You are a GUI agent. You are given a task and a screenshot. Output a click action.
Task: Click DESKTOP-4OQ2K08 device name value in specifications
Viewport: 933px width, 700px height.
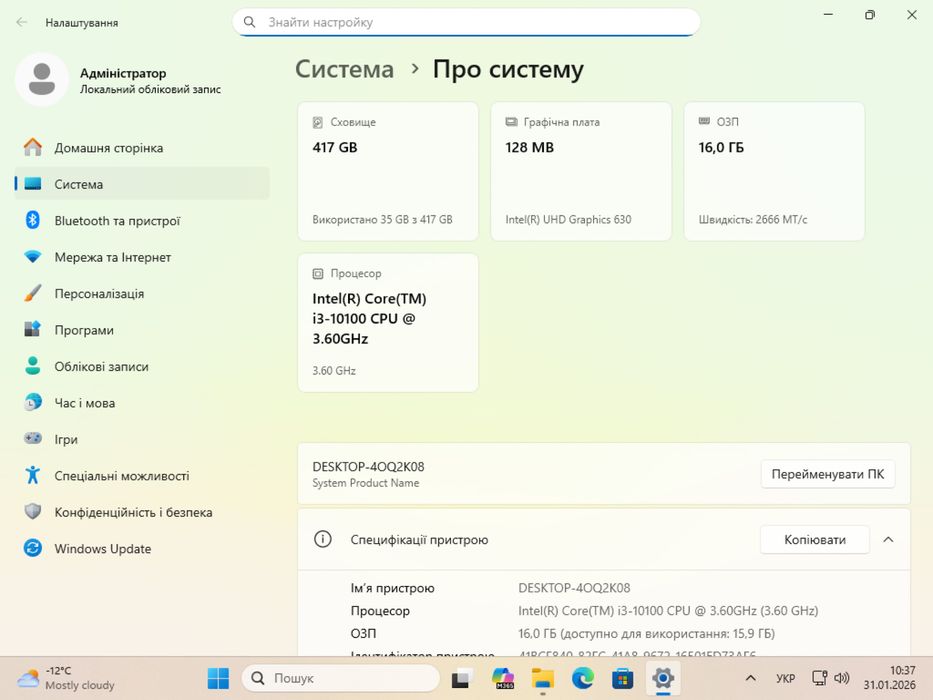pos(574,588)
